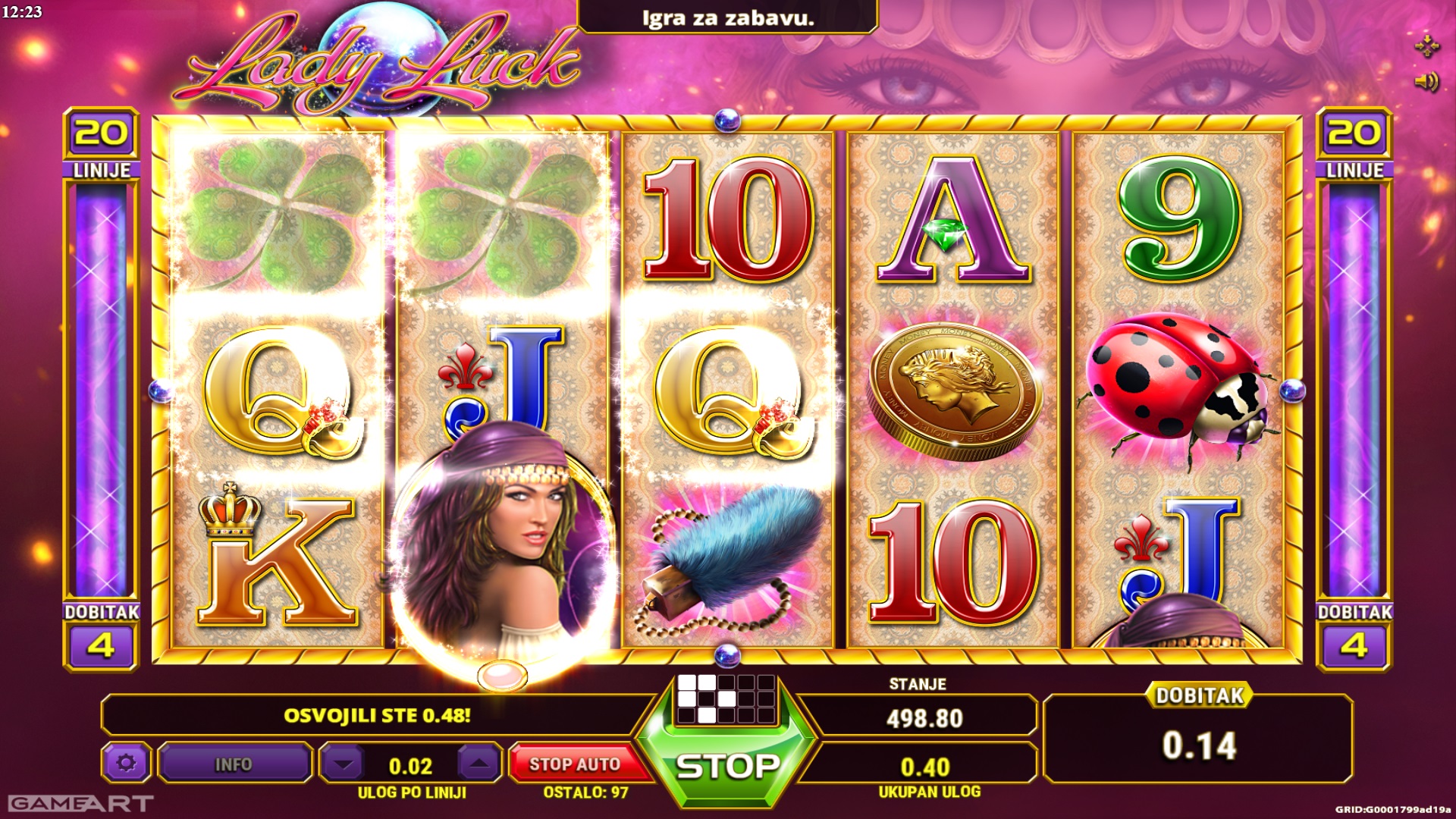Toggle fullscreen with the arrows icon

[x=1426, y=45]
